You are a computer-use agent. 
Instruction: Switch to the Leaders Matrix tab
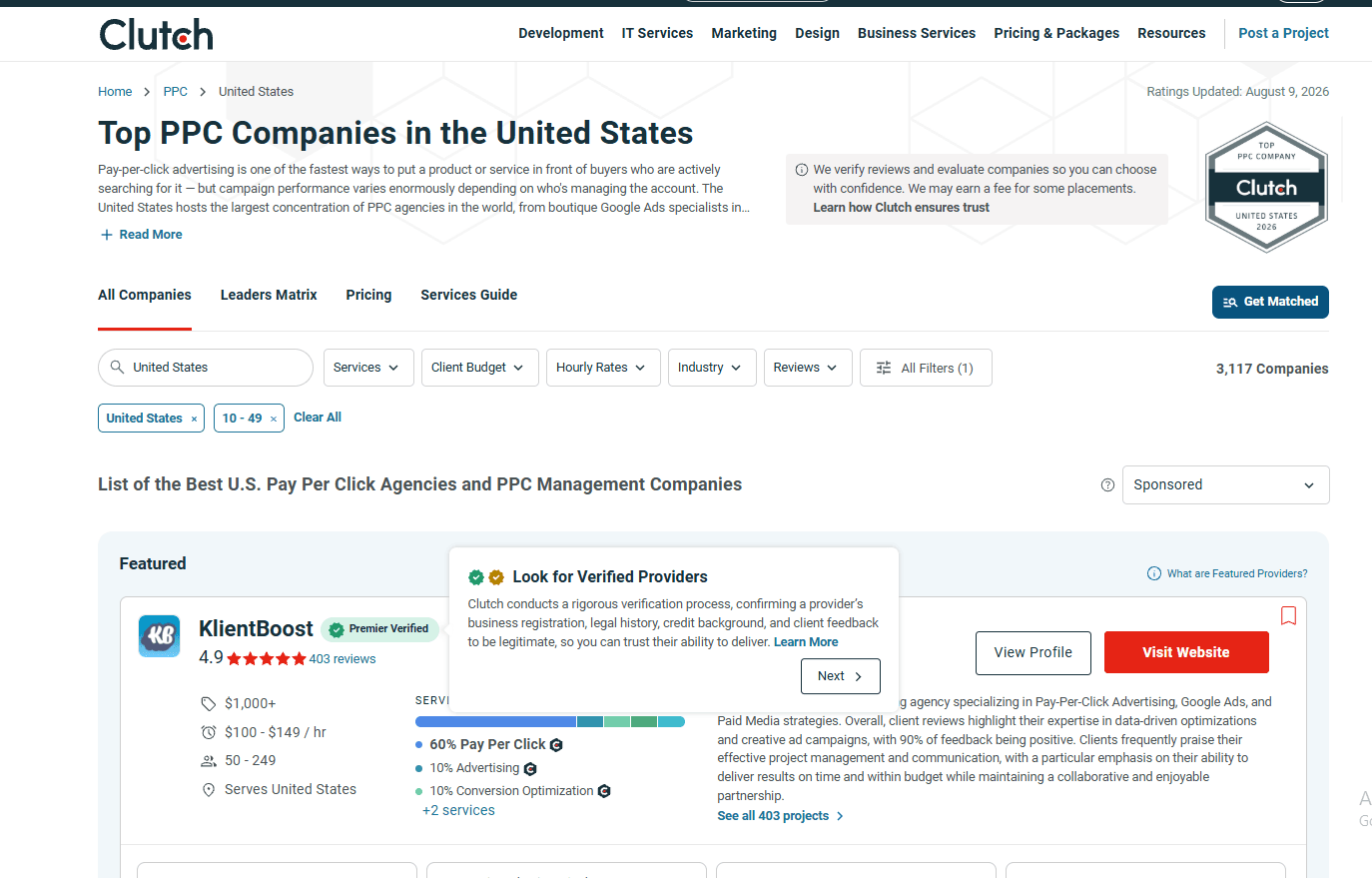click(269, 296)
